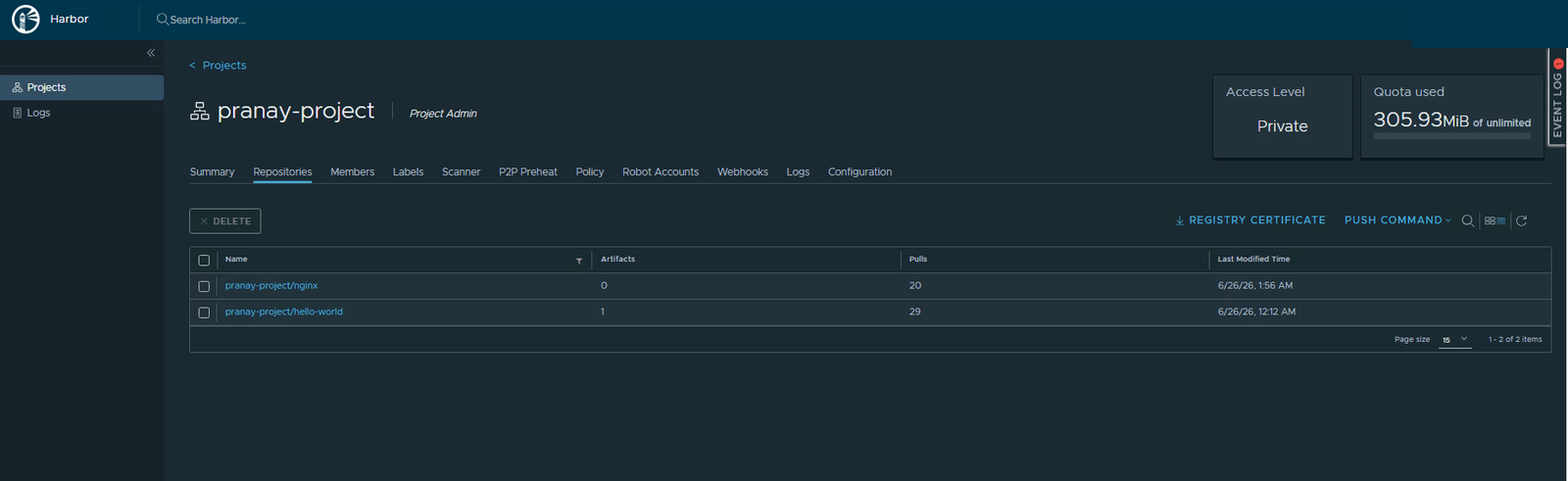Select the Repositories tab
The width and height of the screenshot is (1568, 481).
(282, 172)
